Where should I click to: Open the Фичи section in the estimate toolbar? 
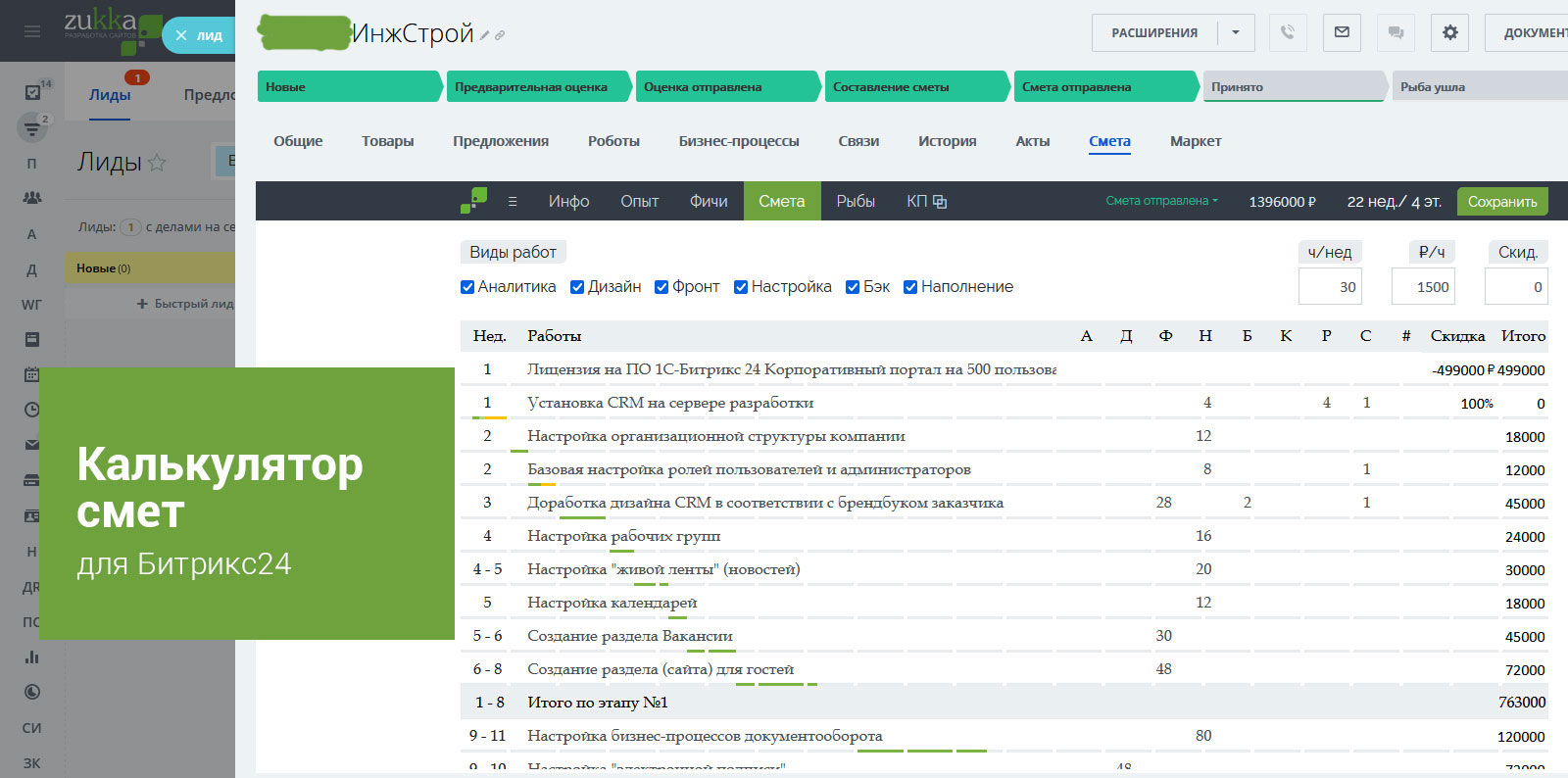[709, 201]
